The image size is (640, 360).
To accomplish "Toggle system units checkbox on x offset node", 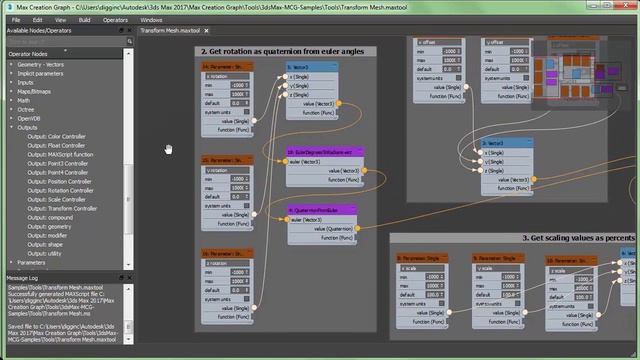I will [x=458, y=78].
